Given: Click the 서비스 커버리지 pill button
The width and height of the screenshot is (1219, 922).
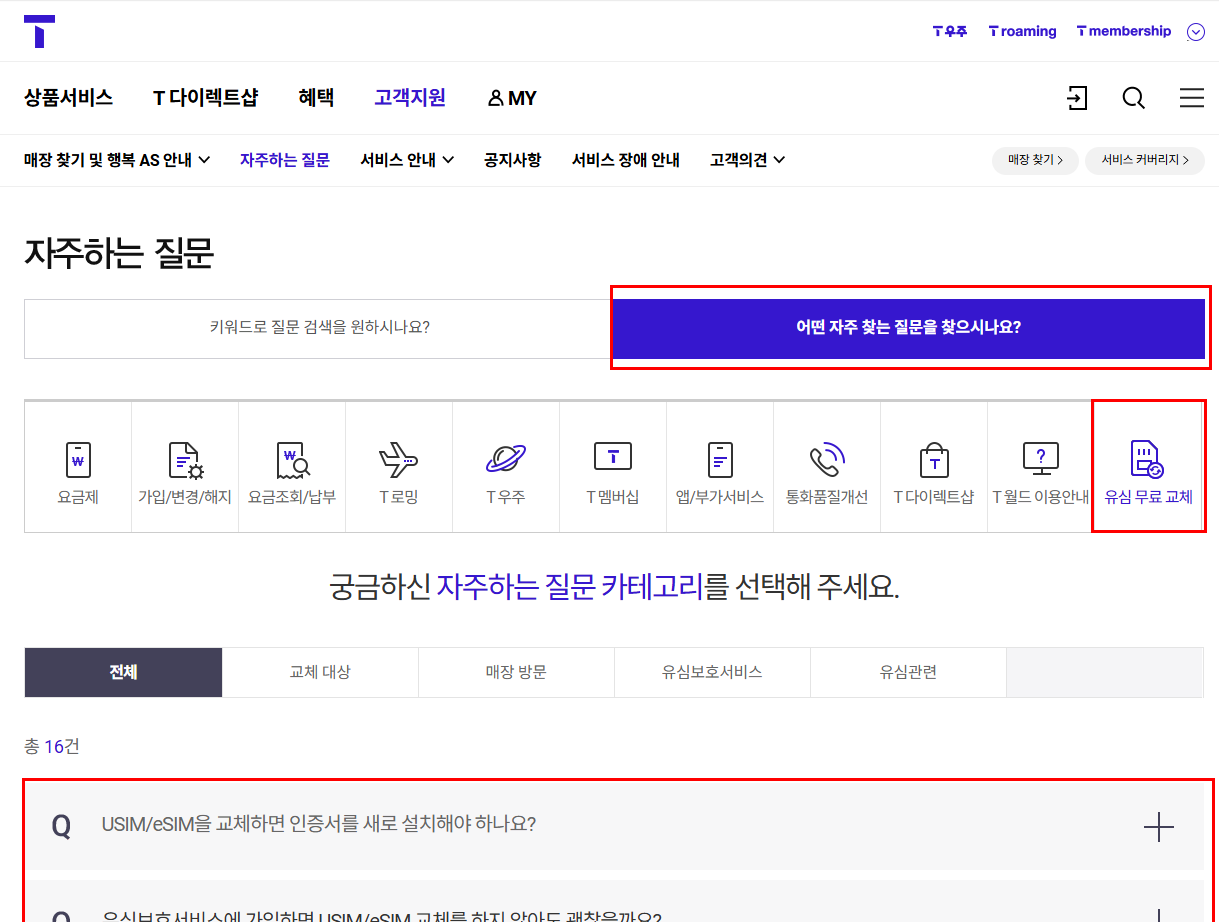Looking at the screenshot, I should pos(1145,160).
